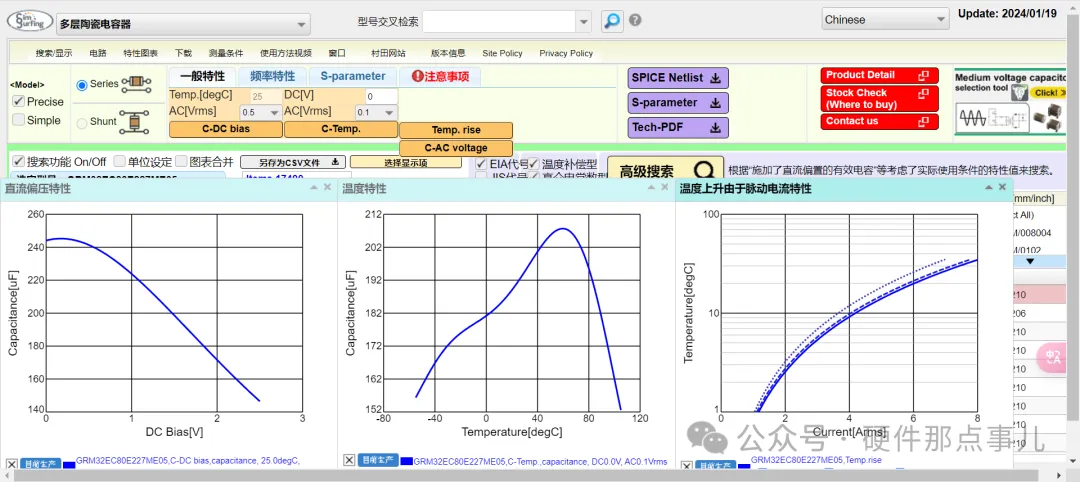Click the magnifier search icon button
Viewport: 1080px width, 482px height.
coord(611,21)
